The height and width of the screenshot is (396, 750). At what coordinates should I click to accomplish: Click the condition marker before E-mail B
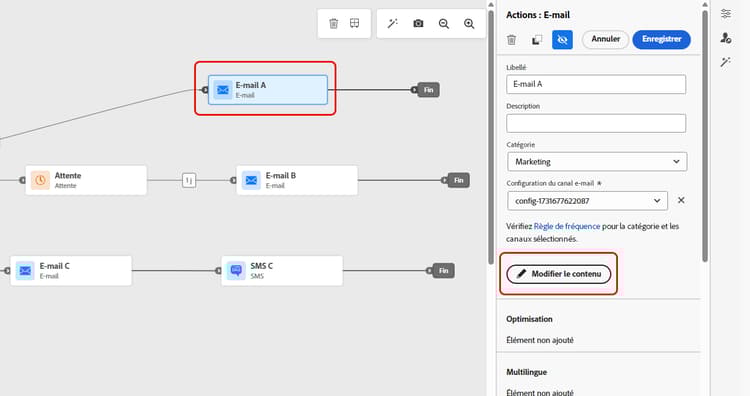coord(189,180)
